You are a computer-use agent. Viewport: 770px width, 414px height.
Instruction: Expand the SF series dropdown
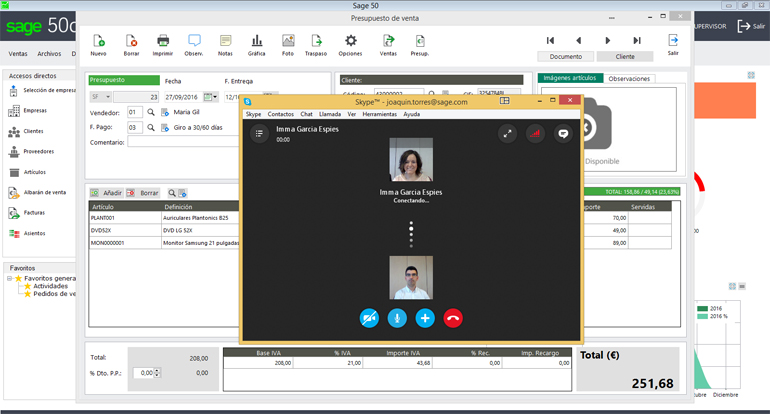tap(107, 97)
